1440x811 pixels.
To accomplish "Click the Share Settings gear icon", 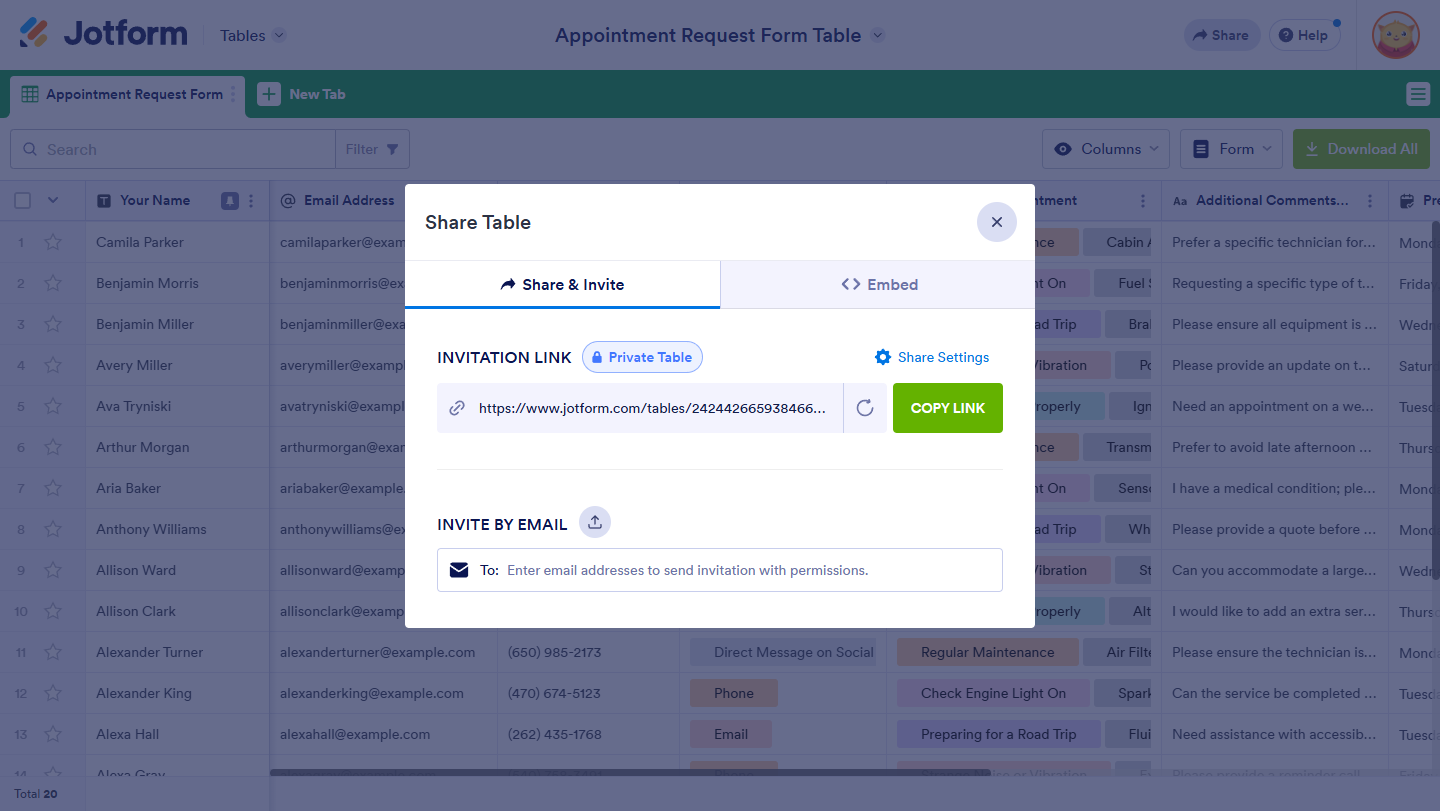I will point(882,357).
